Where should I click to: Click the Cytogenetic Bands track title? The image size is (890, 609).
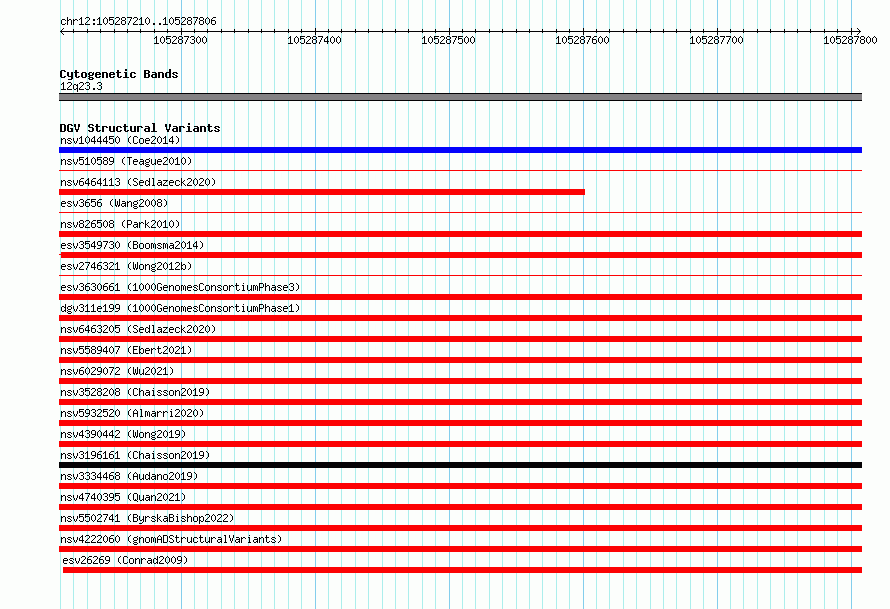[119, 74]
